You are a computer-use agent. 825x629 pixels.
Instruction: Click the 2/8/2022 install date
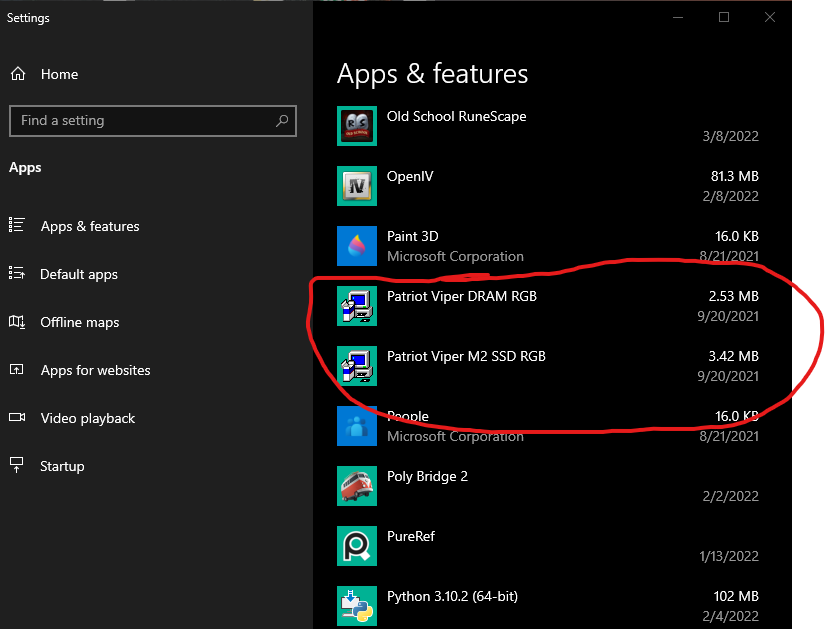point(731,196)
